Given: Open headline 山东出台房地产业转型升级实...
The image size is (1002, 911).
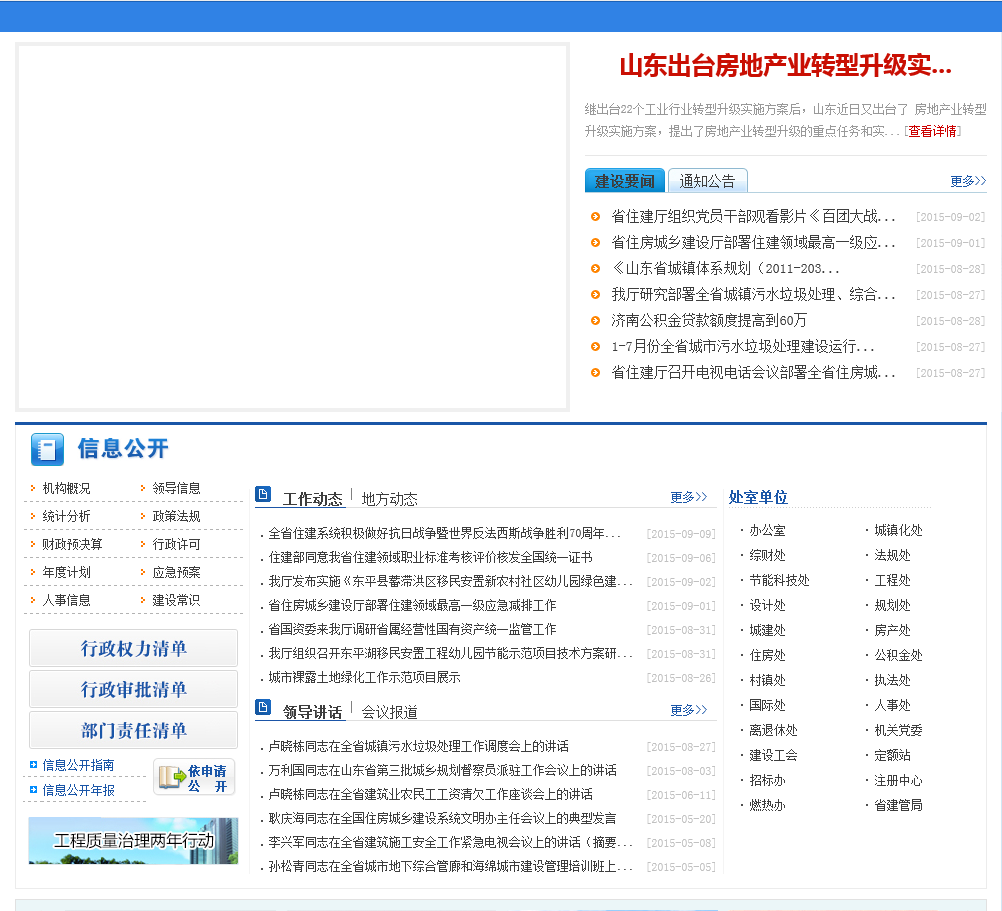Looking at the screenshot, I should click(x=785, y=66).
